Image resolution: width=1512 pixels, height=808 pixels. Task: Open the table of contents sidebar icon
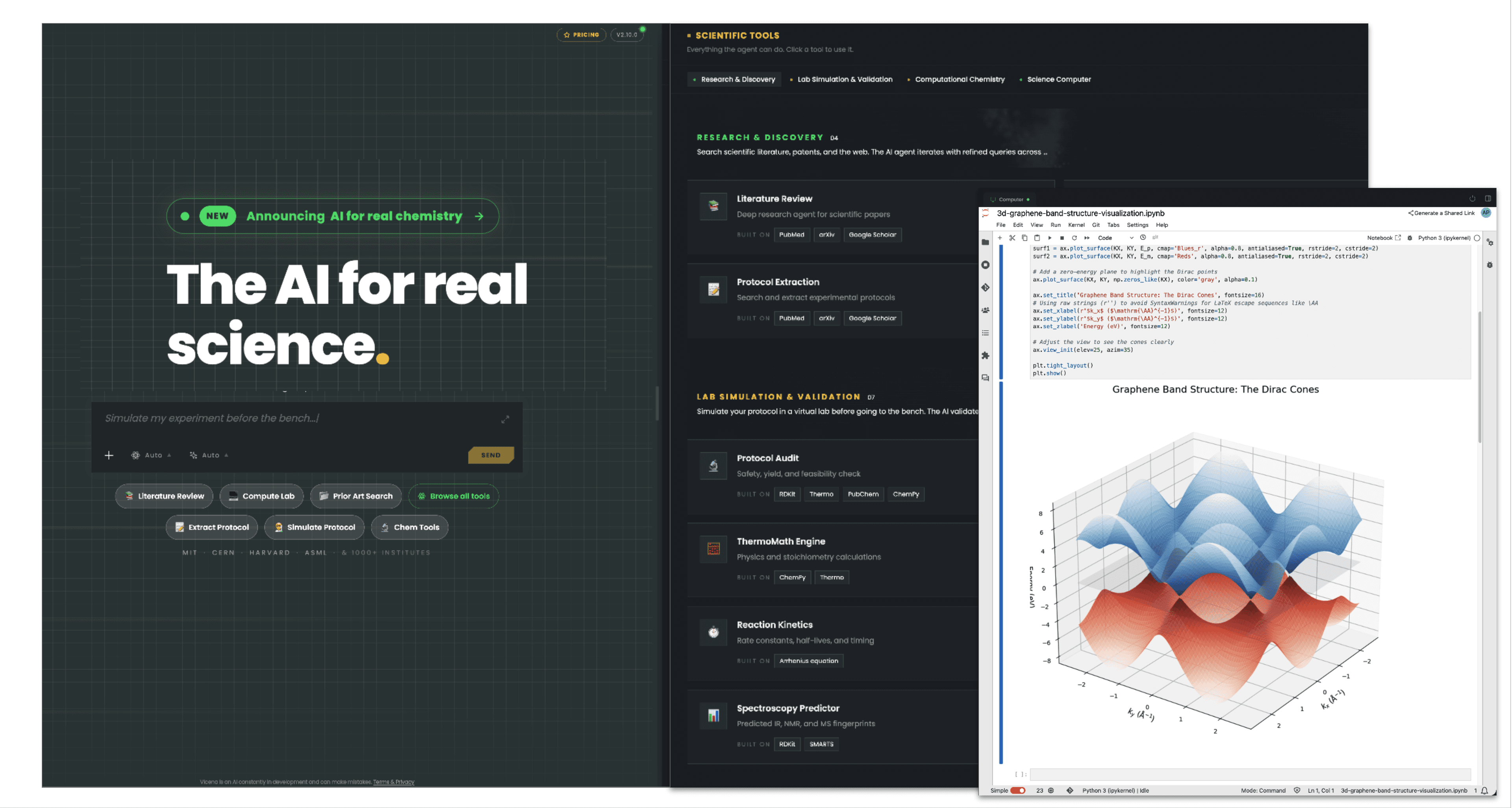986,333
